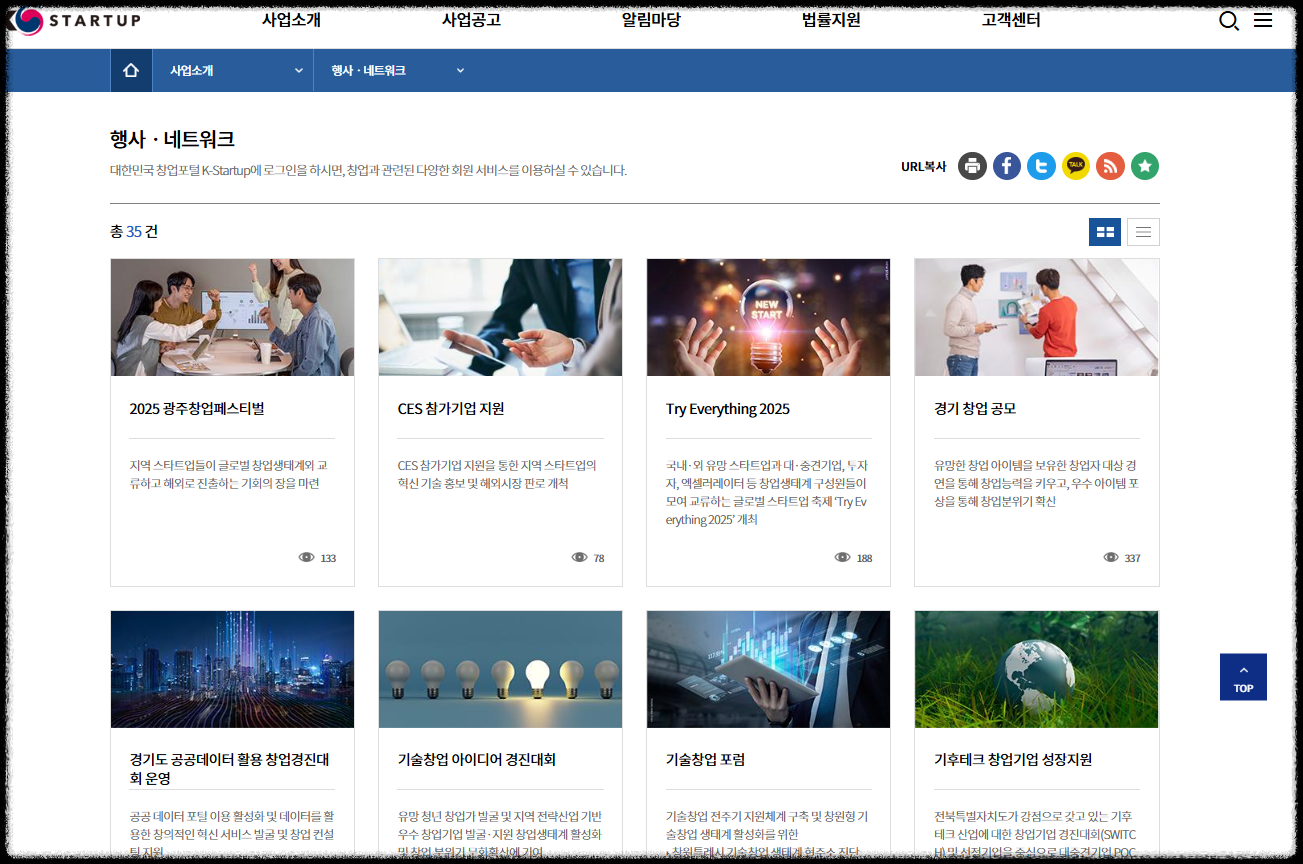Click the URL복사 button

(921, 167)
